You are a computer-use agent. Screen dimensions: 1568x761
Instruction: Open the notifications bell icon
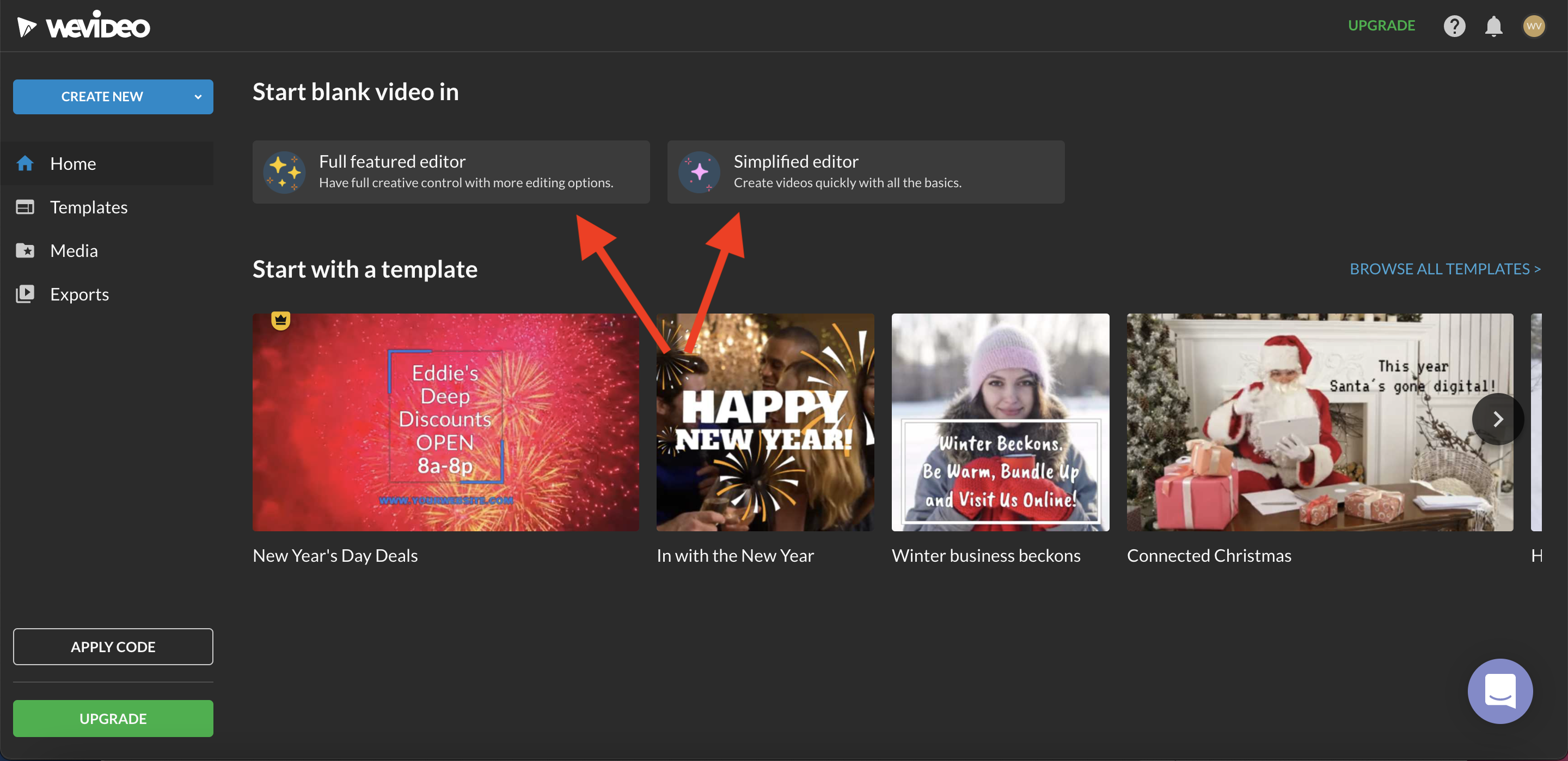(x=1493, y=26)
